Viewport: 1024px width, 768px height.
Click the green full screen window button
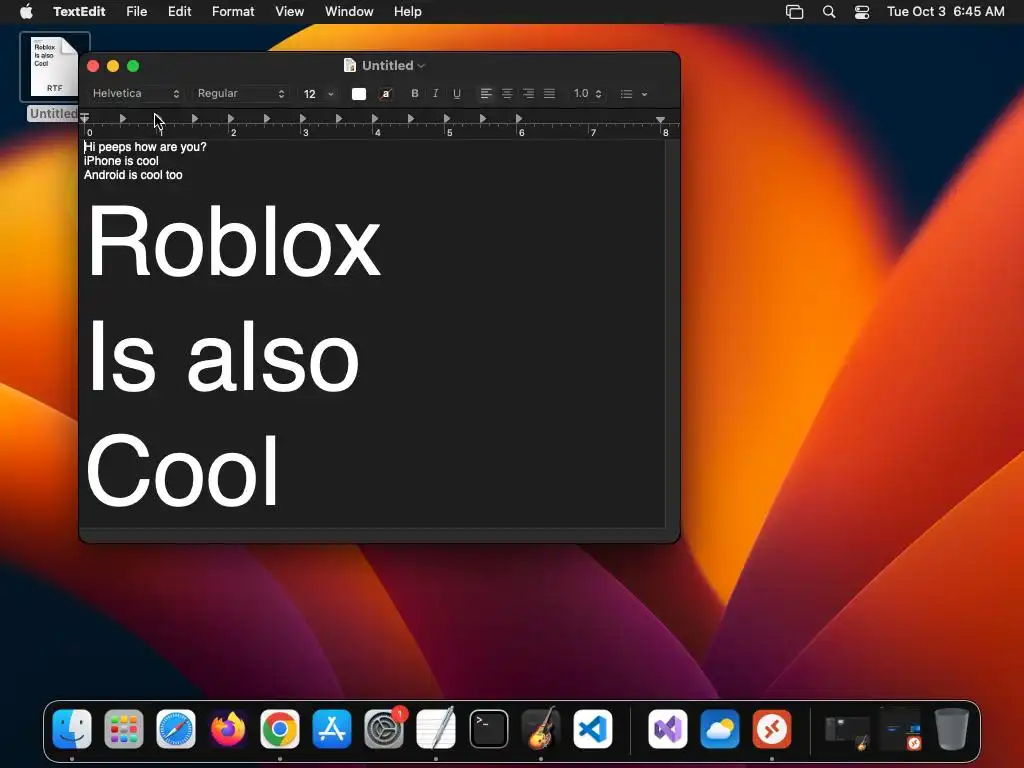tap(133, 66)
